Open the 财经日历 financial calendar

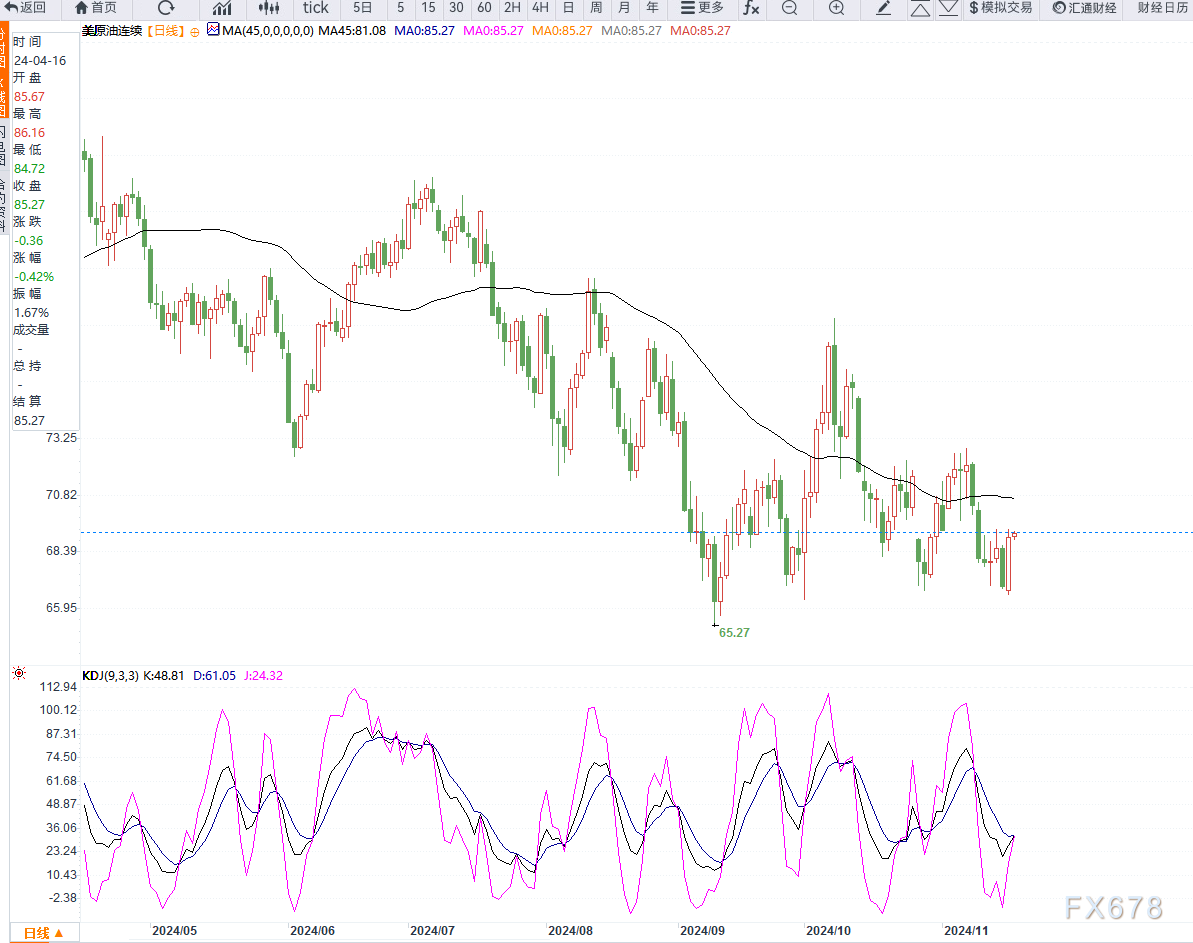(x=1163, y=8)
